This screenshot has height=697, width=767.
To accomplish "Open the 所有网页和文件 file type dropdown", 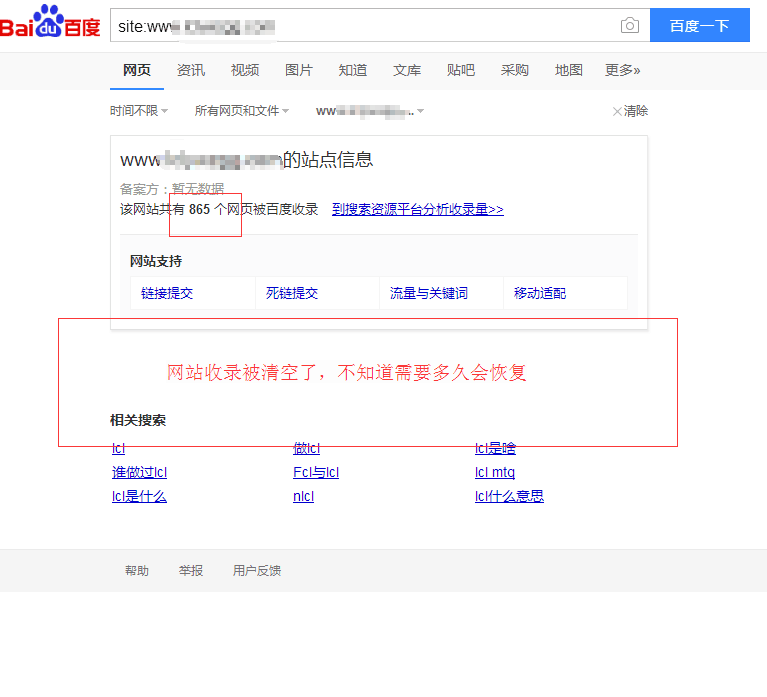I will [242, 111].
